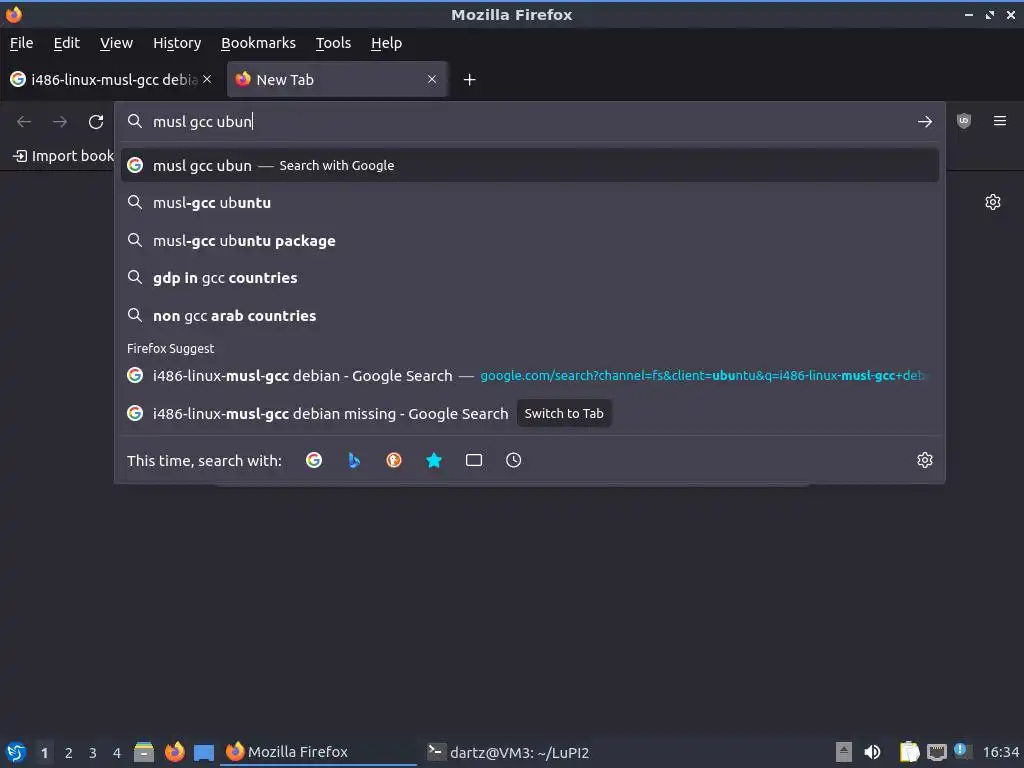The width and height of the screenshot is (1024, 768).
Task: Search in History clock icon
Action: click(513, 460)
